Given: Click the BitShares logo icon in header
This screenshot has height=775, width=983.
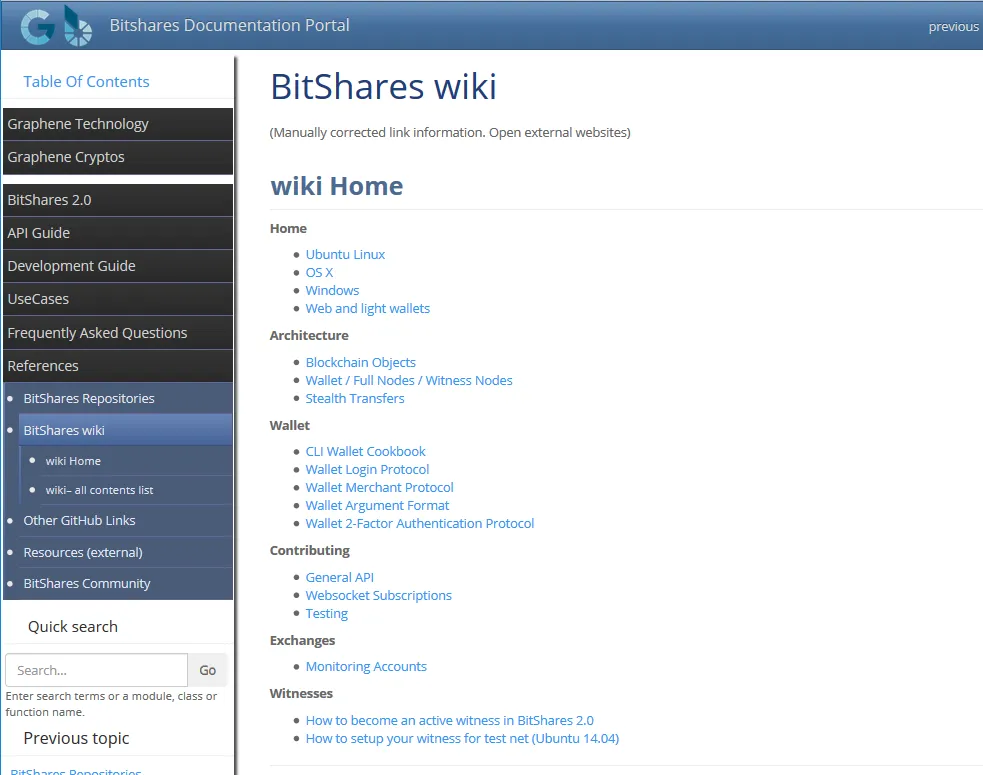Looking at the screenshot, I should point(78,26).
